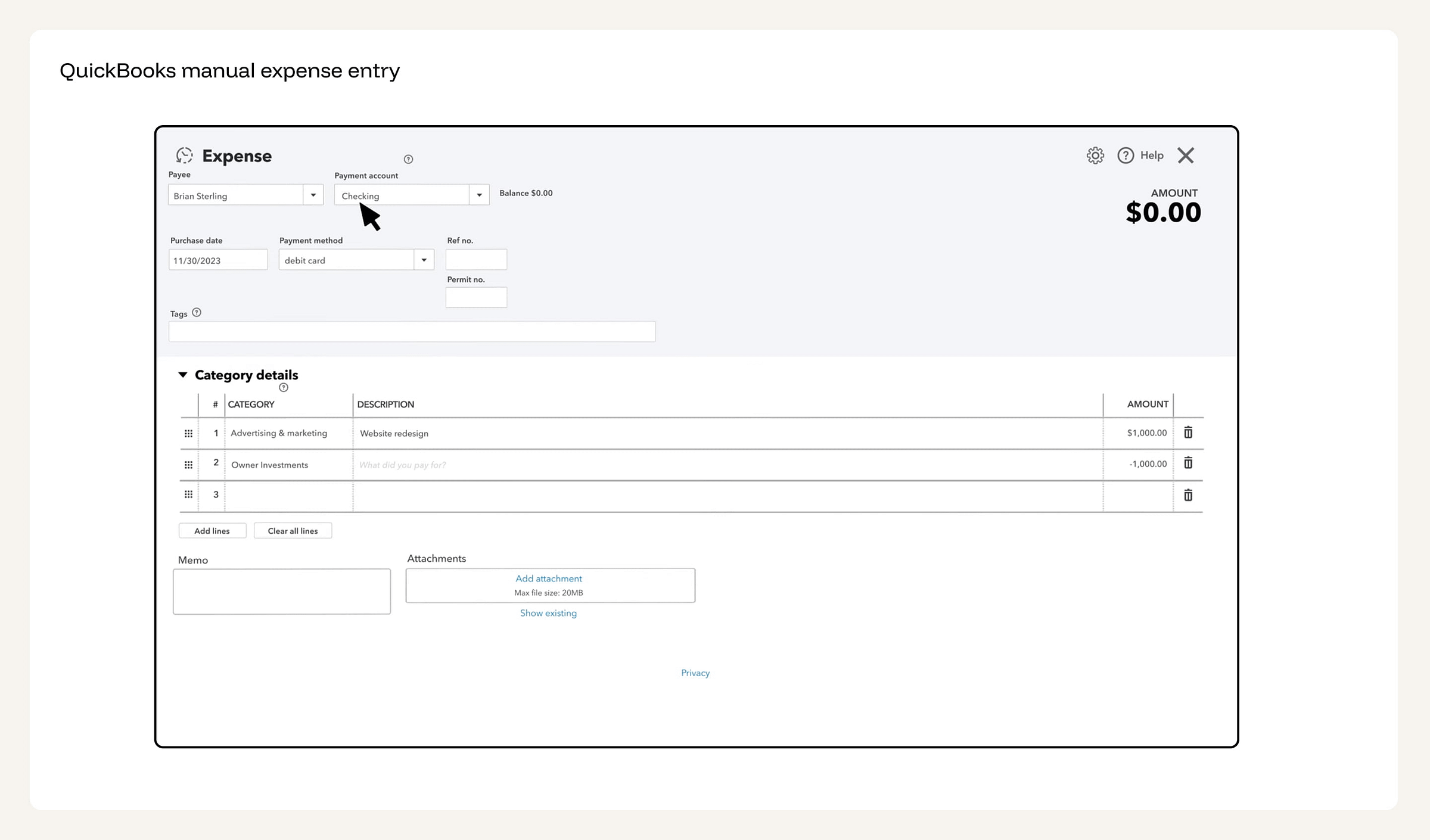This screenshot has height=840, width=1430.
Task: Click the Help question mark icon
Action: [1126, 155]
